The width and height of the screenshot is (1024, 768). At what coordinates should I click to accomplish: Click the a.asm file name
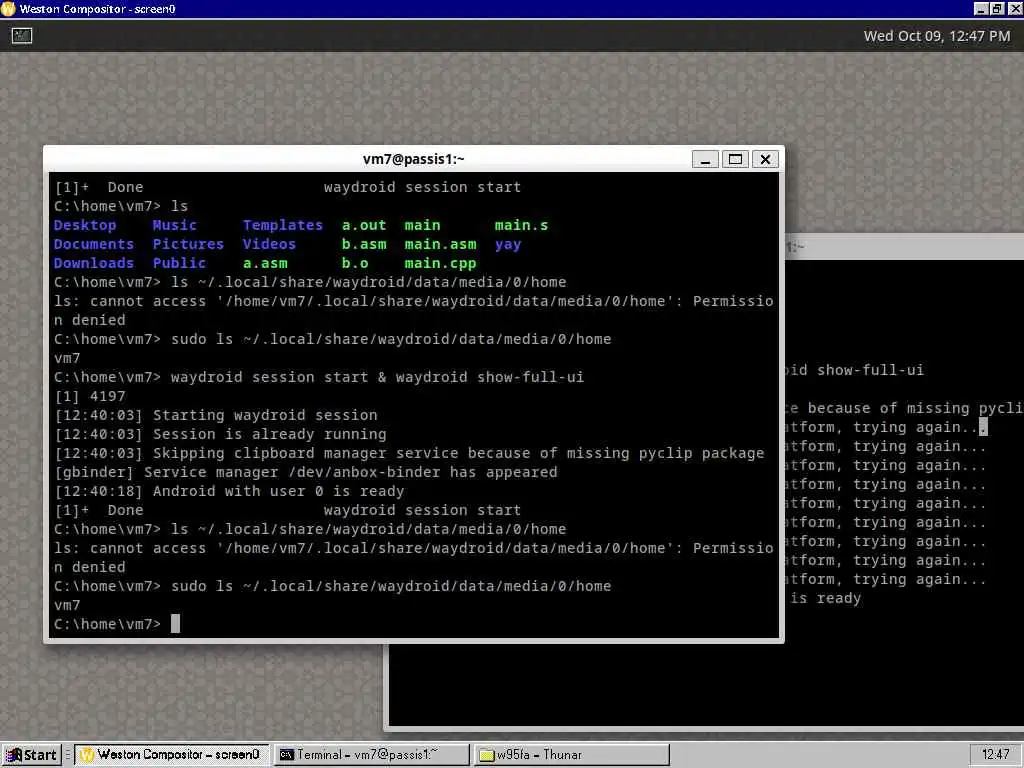click(265, 263)
